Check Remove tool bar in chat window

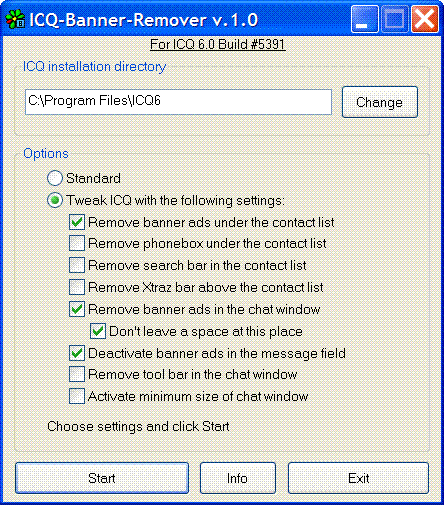[x=77, y=374]
